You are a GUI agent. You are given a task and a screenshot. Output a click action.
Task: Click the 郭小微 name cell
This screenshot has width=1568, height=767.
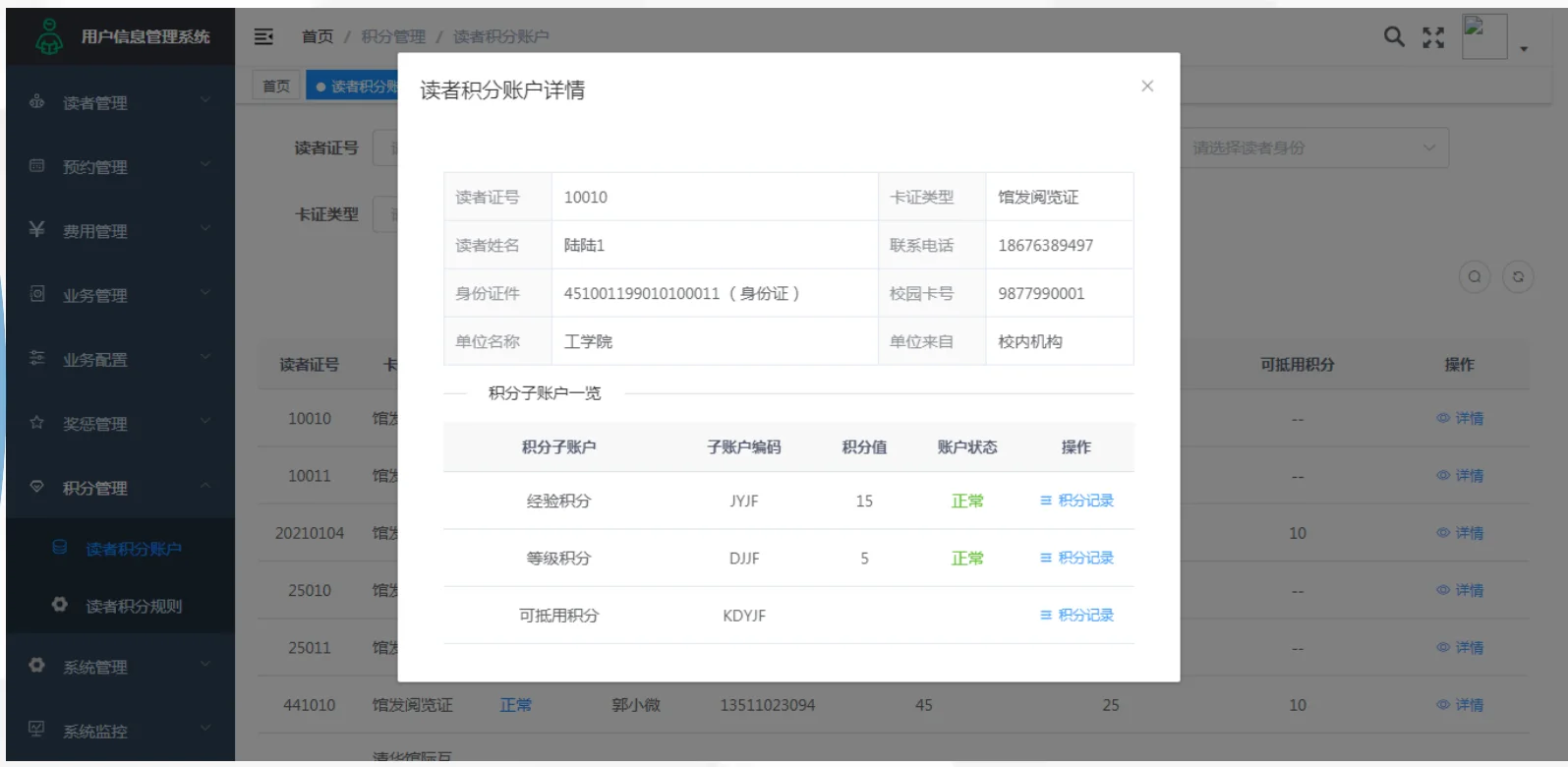636,705
